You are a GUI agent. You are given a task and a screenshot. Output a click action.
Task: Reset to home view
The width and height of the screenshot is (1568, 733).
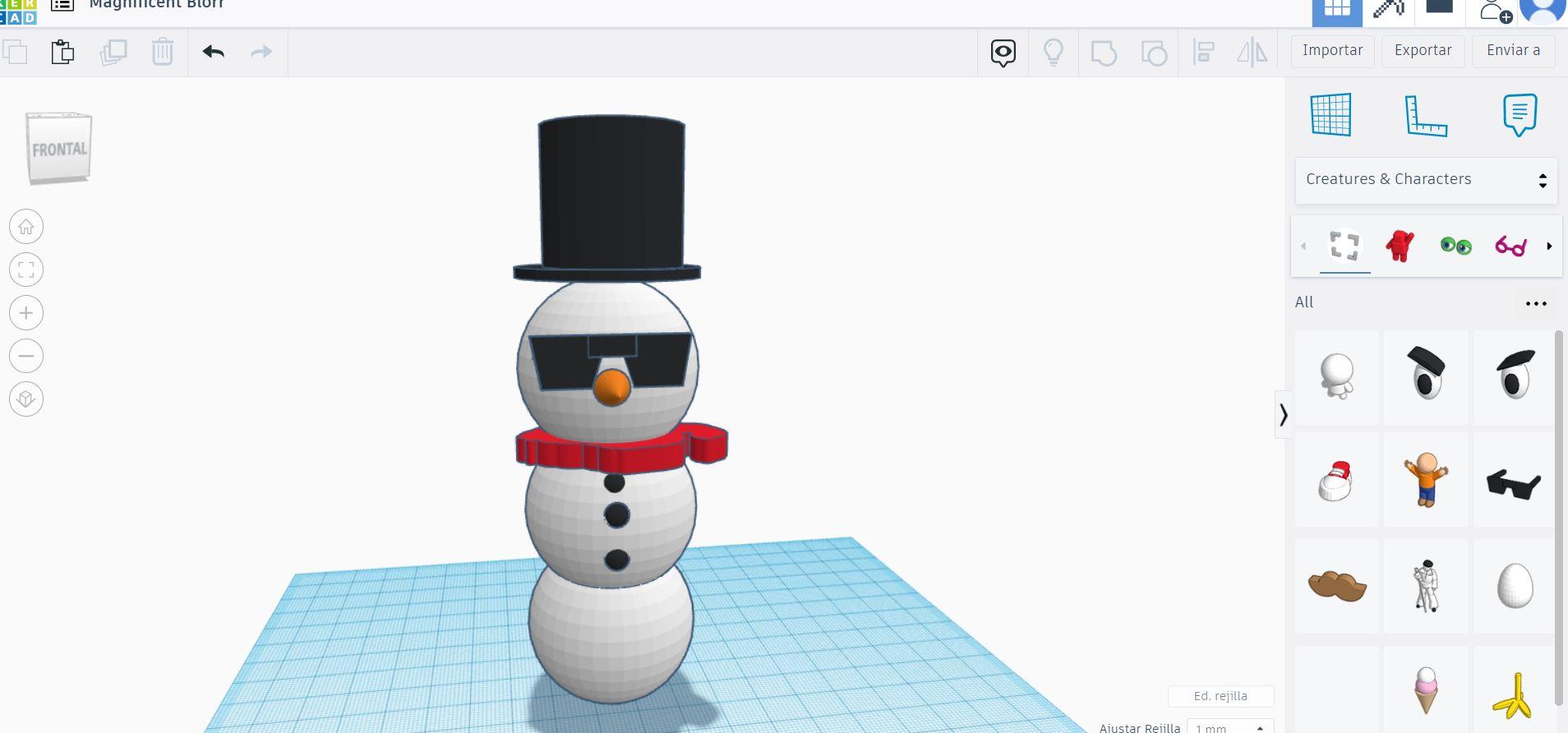click(x=26, y=227)
